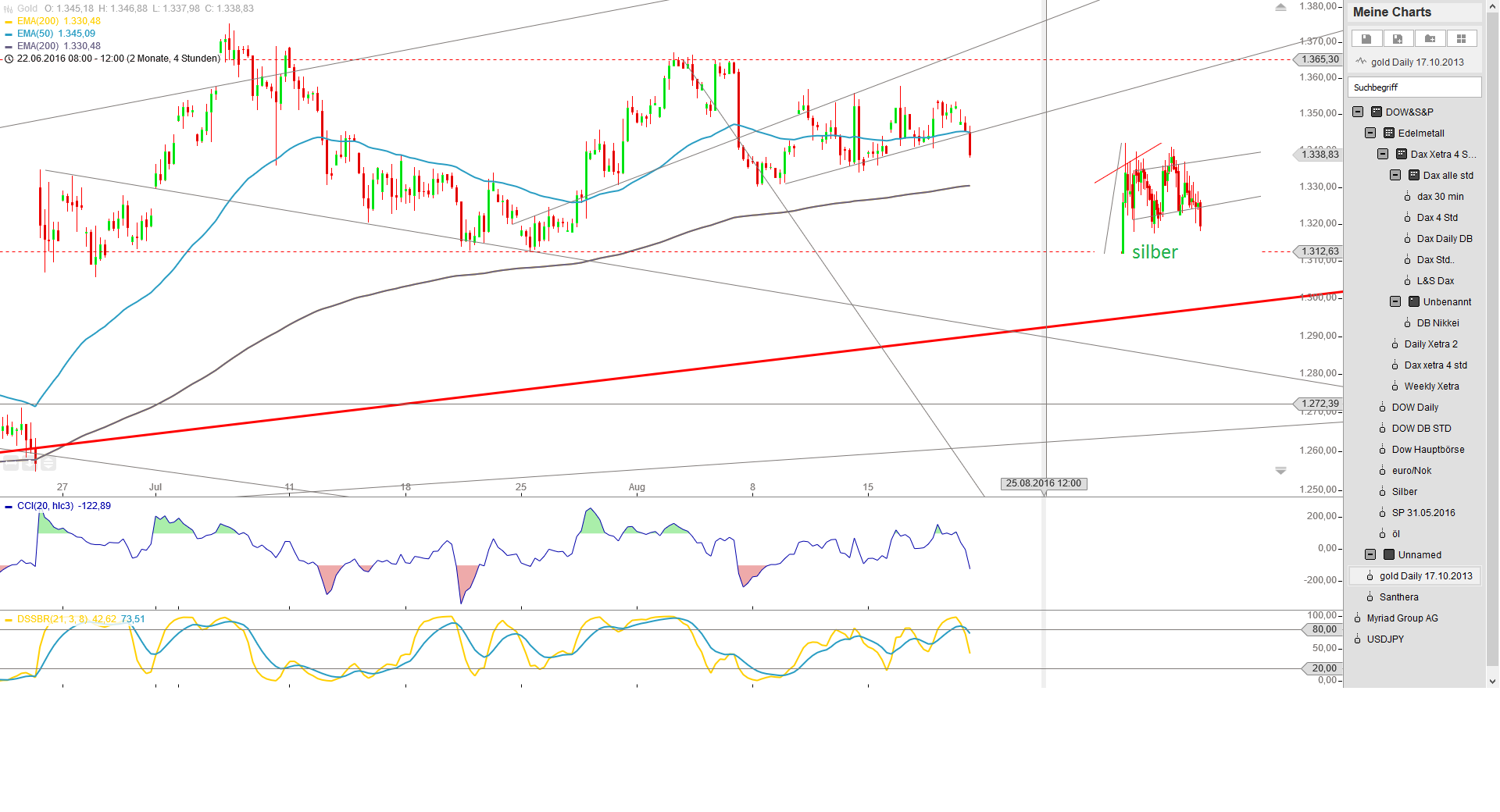Image resolution: width=1500 pixels, height=812 pixels.
Task: Open the Weekly Xetra chart
Action: point(1431,386)
